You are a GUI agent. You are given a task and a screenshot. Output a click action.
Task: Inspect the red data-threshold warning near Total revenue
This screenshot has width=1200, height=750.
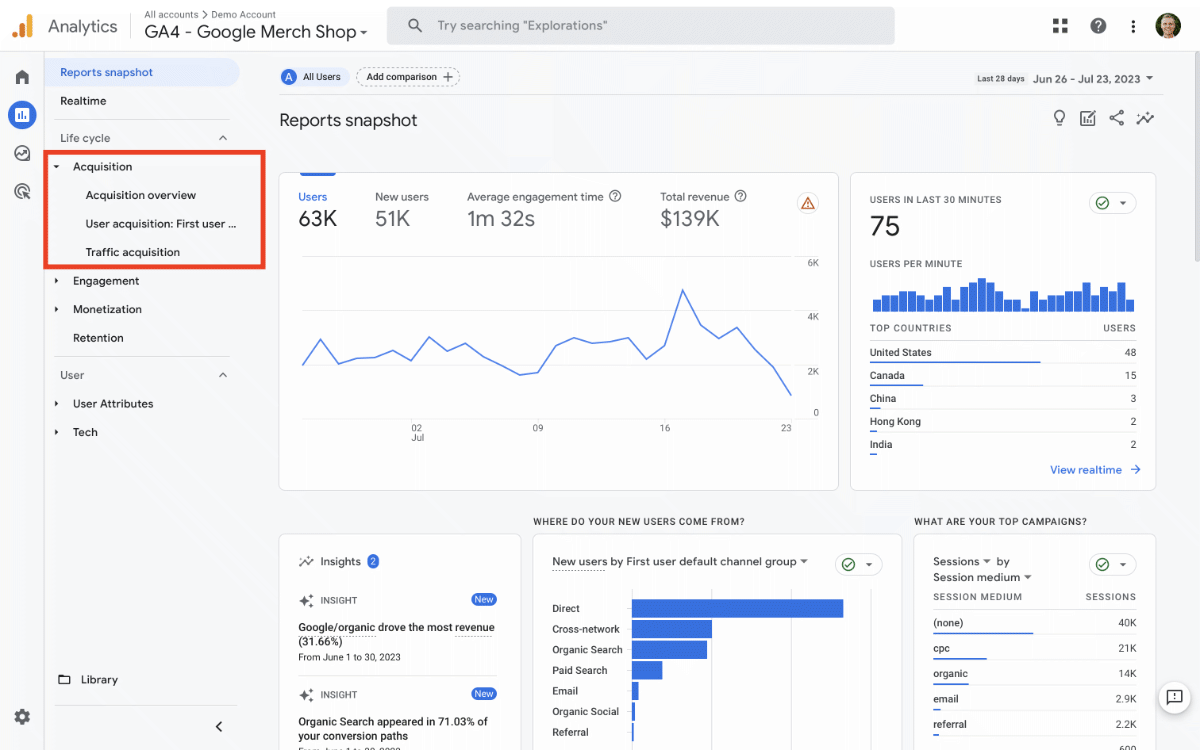pyautogui.click(x=808, y=202)
